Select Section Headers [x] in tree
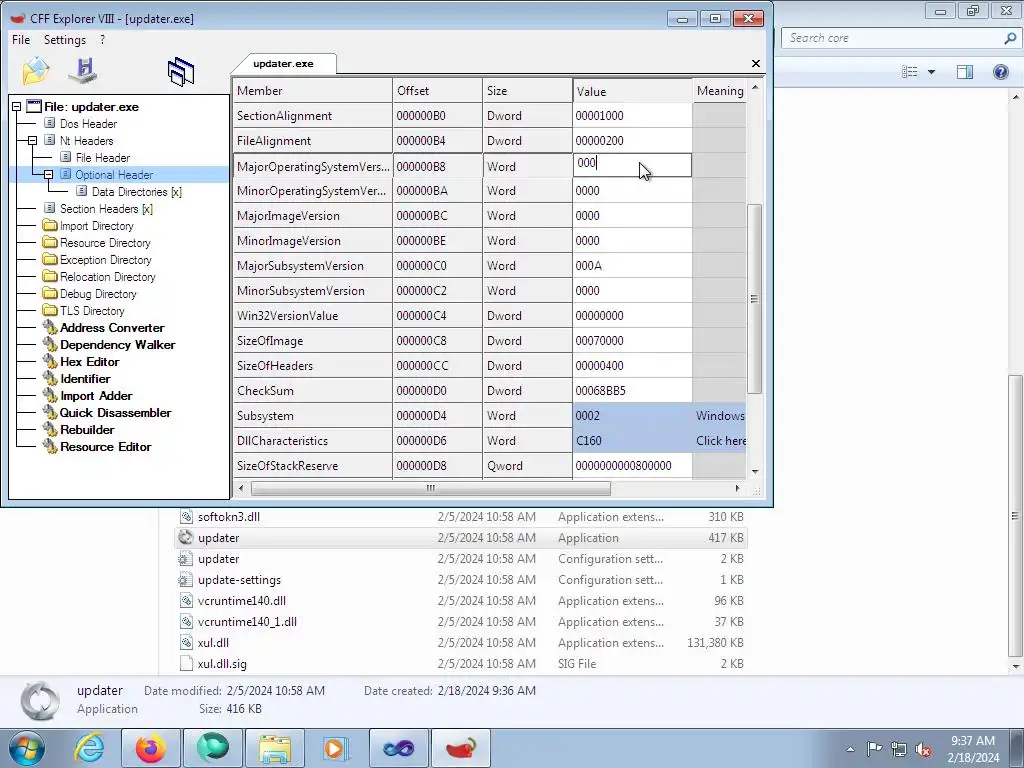1024x768 pixels. (x=106, y=208)
